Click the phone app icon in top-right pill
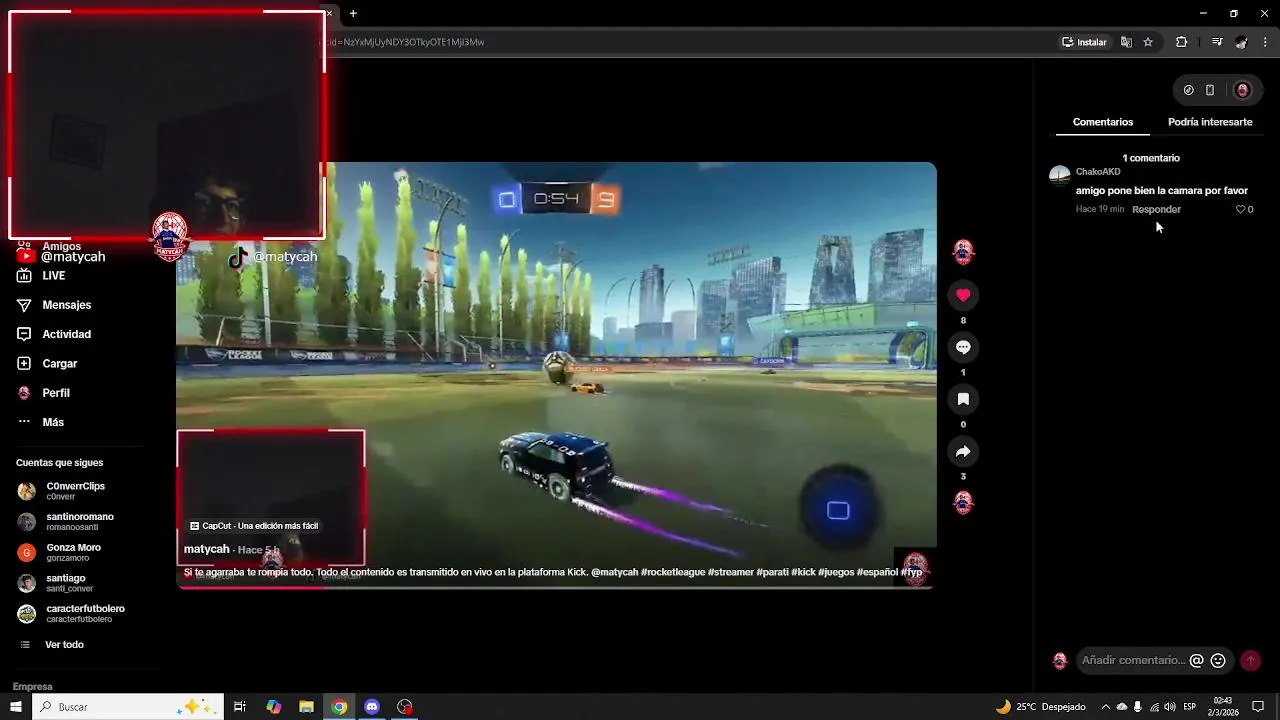 coord(1210,90)
